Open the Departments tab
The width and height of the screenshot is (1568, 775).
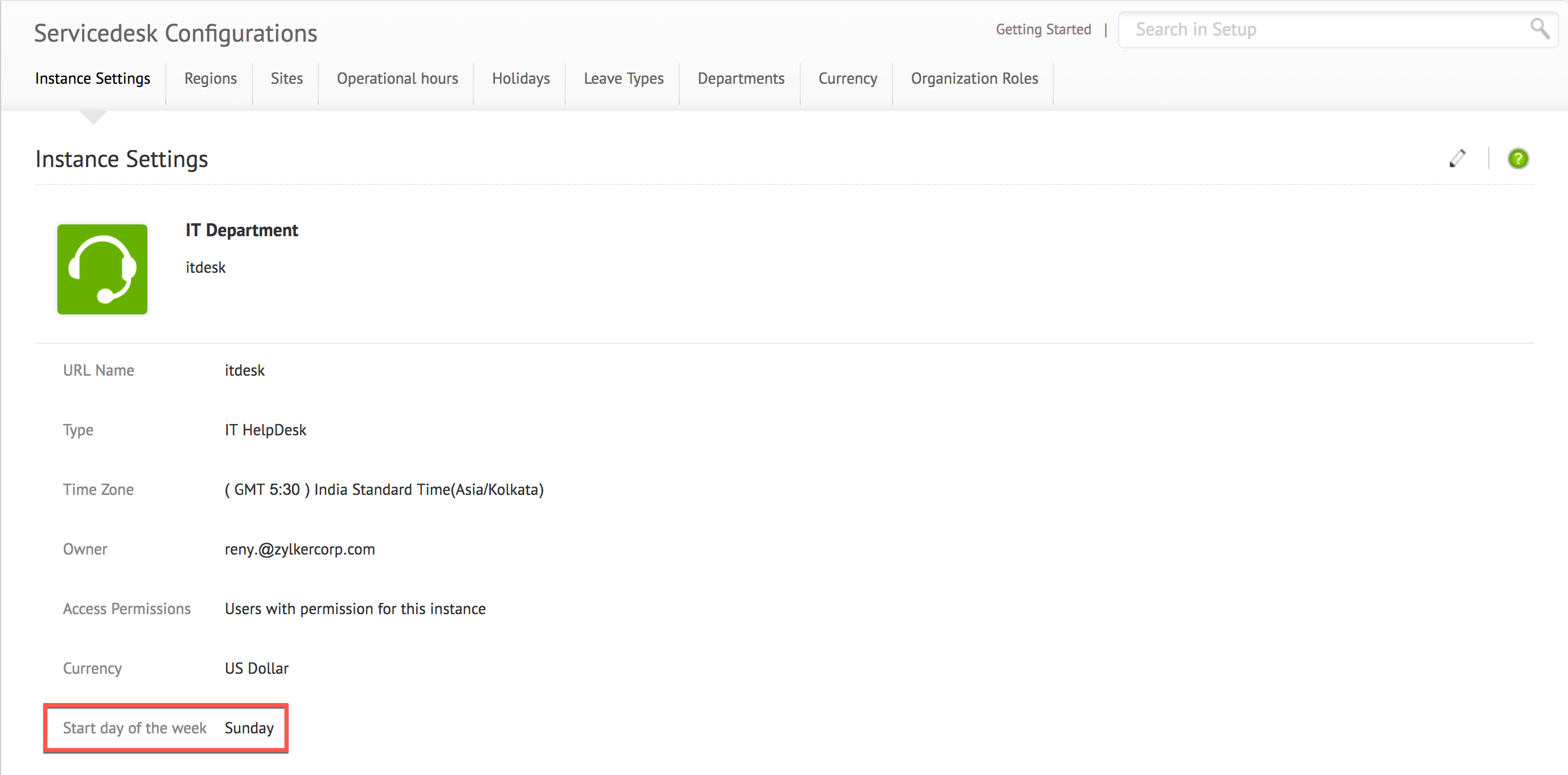pos(740,79)
